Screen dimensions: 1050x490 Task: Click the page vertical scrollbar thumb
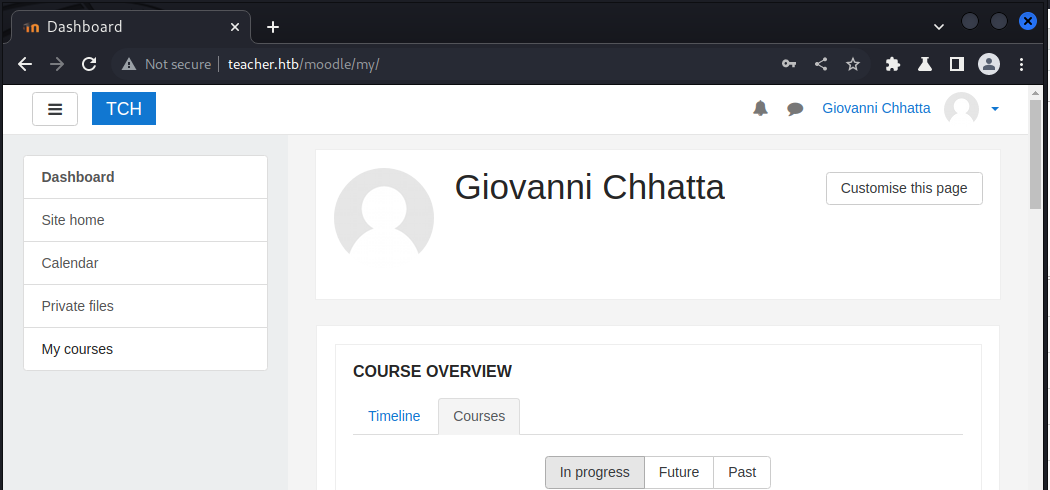(x=1035, y=153)
